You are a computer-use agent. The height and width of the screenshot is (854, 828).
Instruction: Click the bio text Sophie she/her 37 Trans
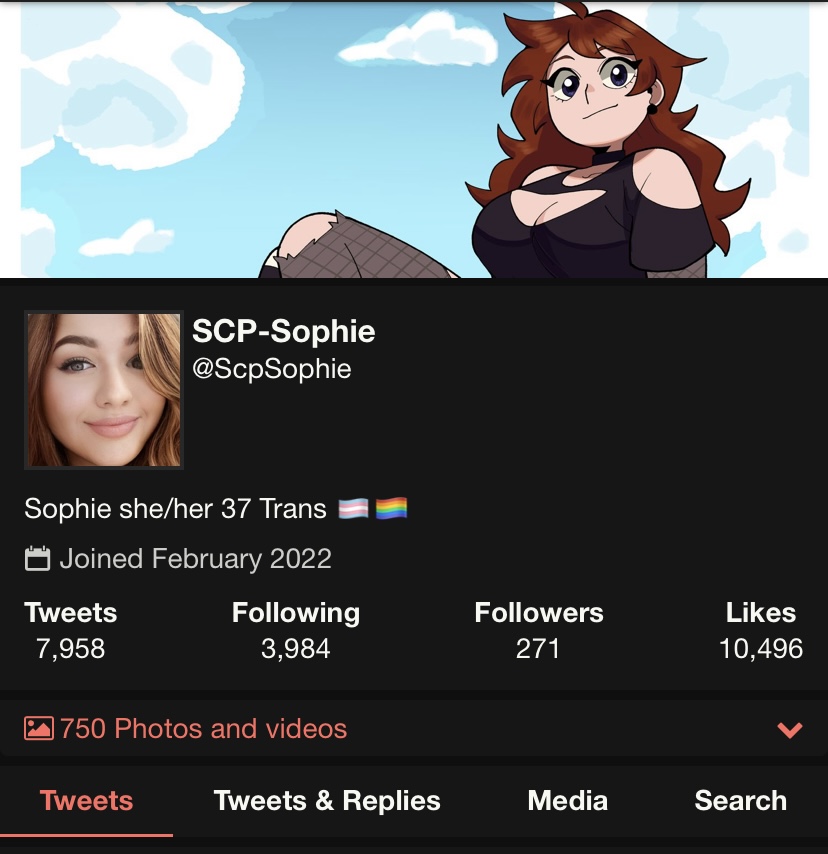[175, 509]
